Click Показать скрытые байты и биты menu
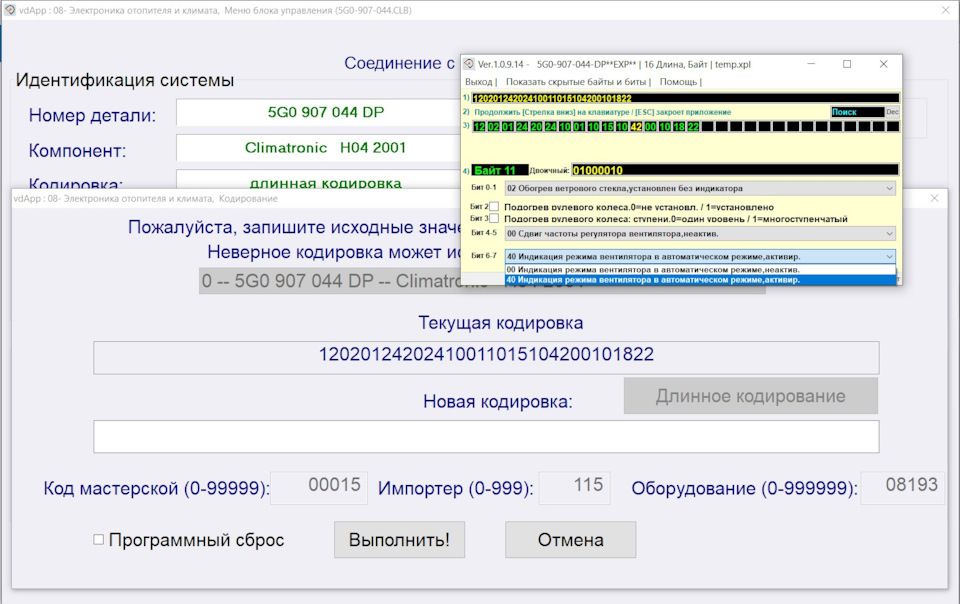Screen dimensions: 960x604 click(577, 81)
